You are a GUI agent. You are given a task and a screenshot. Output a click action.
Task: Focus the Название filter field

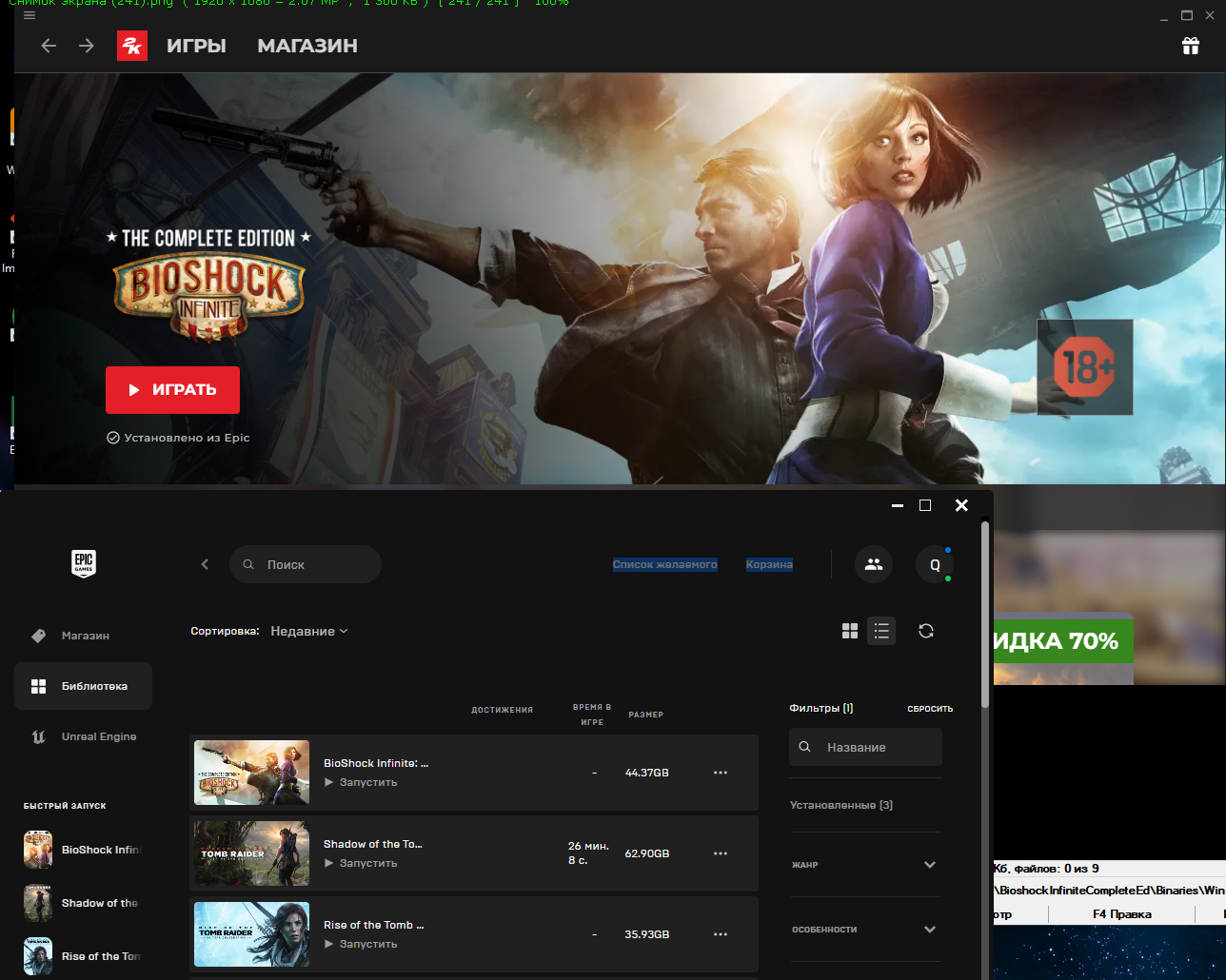click(865, 747)
